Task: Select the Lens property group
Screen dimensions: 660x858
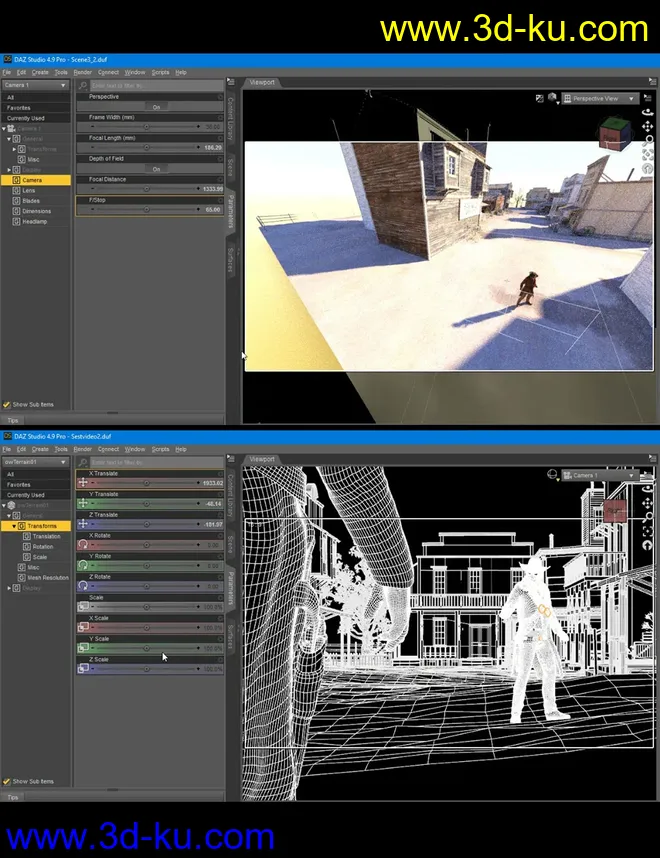Action: (29, 190)
